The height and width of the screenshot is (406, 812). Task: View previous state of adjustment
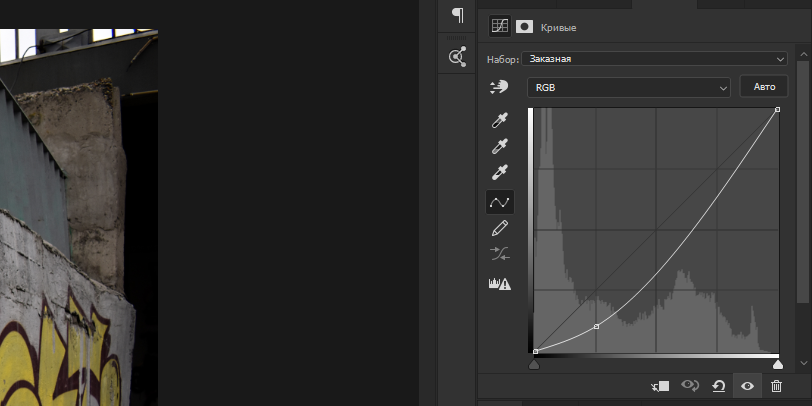tap(690, 386)
